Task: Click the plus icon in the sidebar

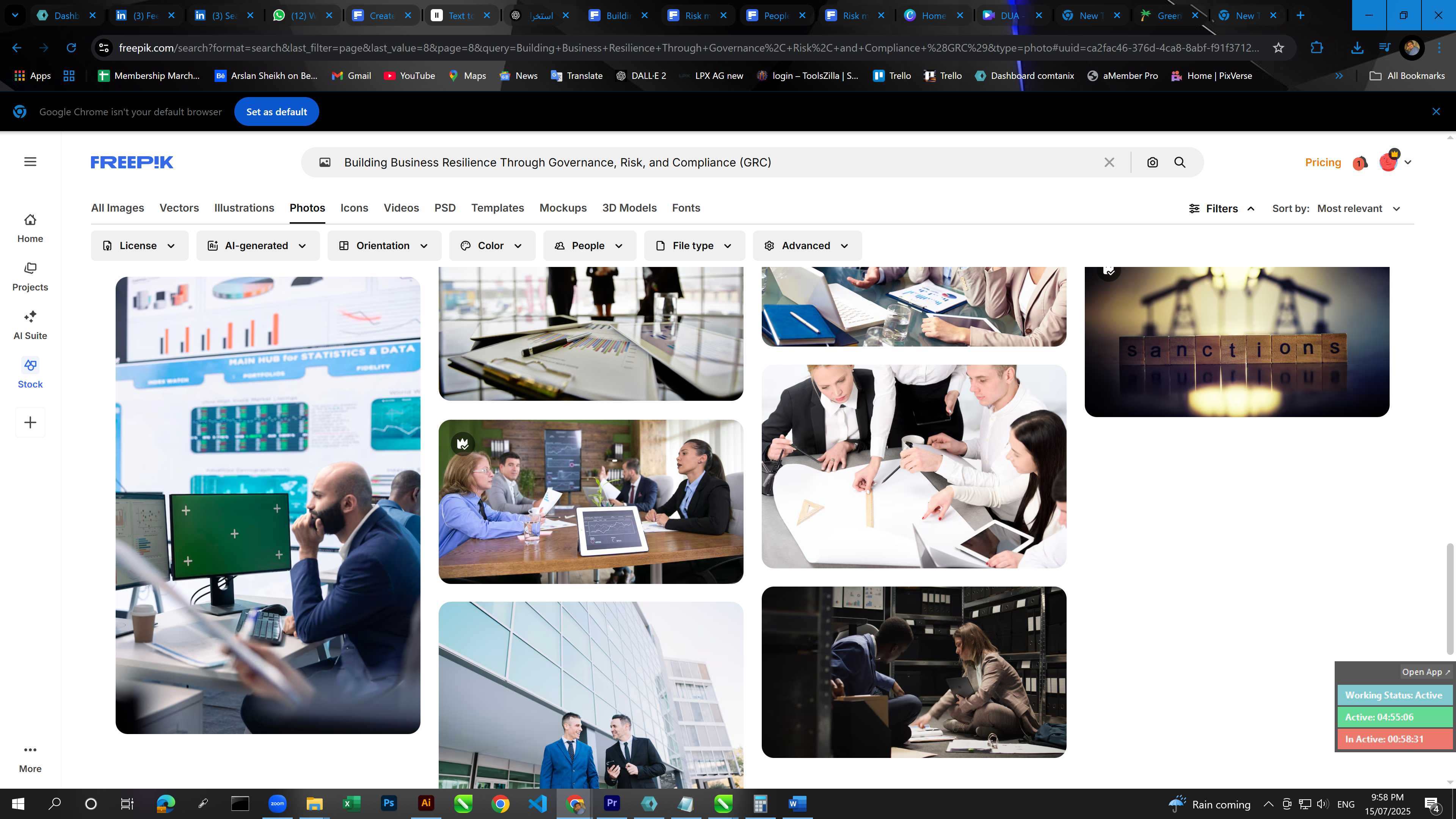Action: click(x=30, y=422)
